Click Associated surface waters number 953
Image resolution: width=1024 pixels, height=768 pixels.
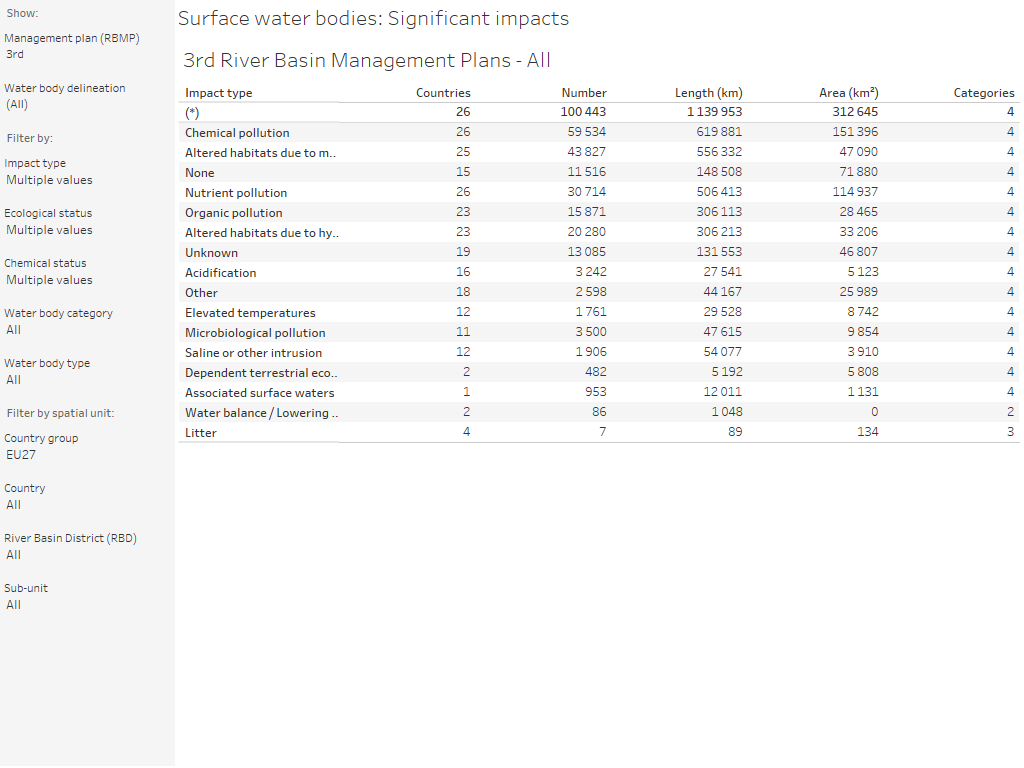tap(595, 392)
